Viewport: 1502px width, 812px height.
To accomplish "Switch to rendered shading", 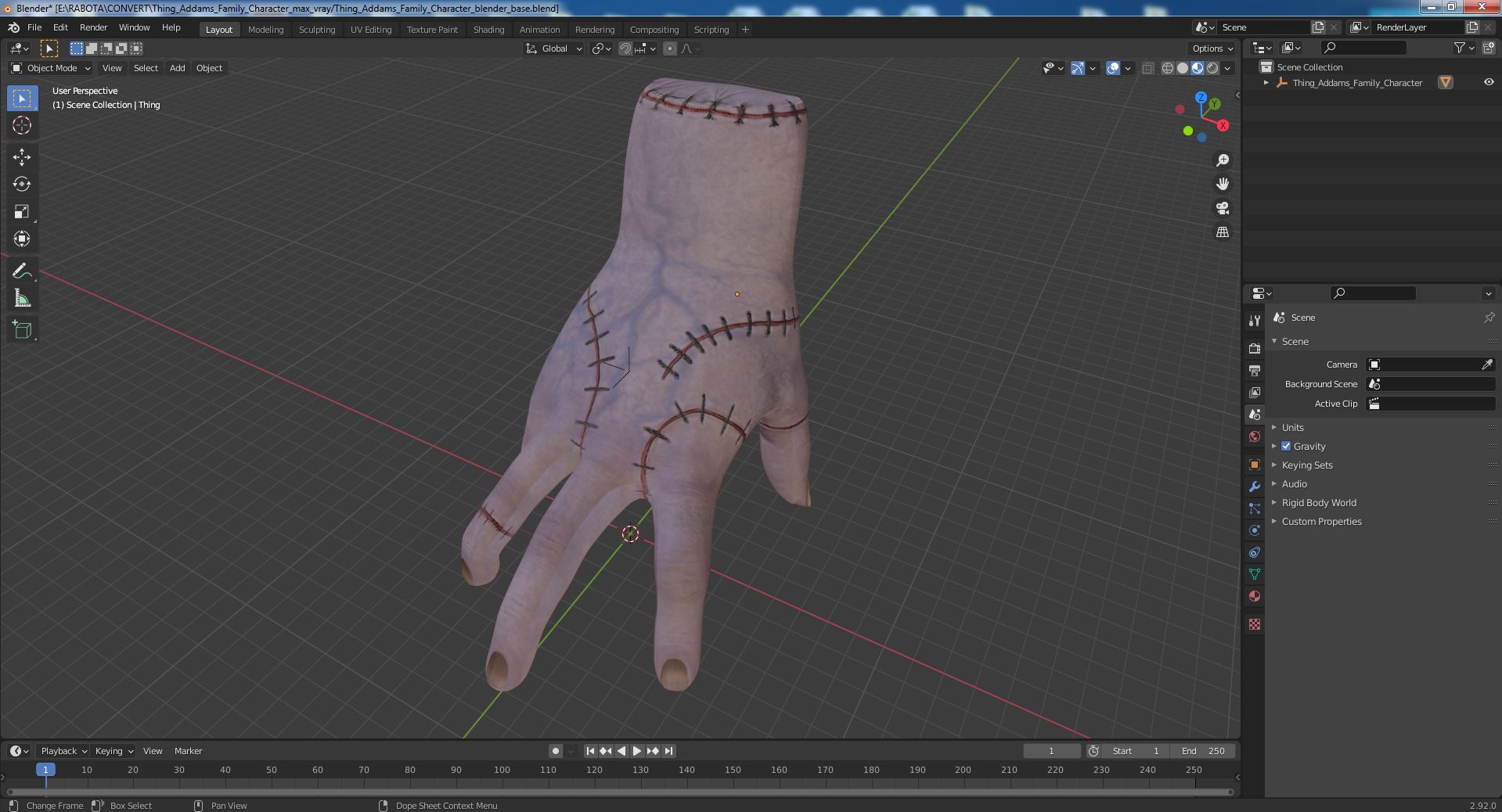I will 1212,68.
